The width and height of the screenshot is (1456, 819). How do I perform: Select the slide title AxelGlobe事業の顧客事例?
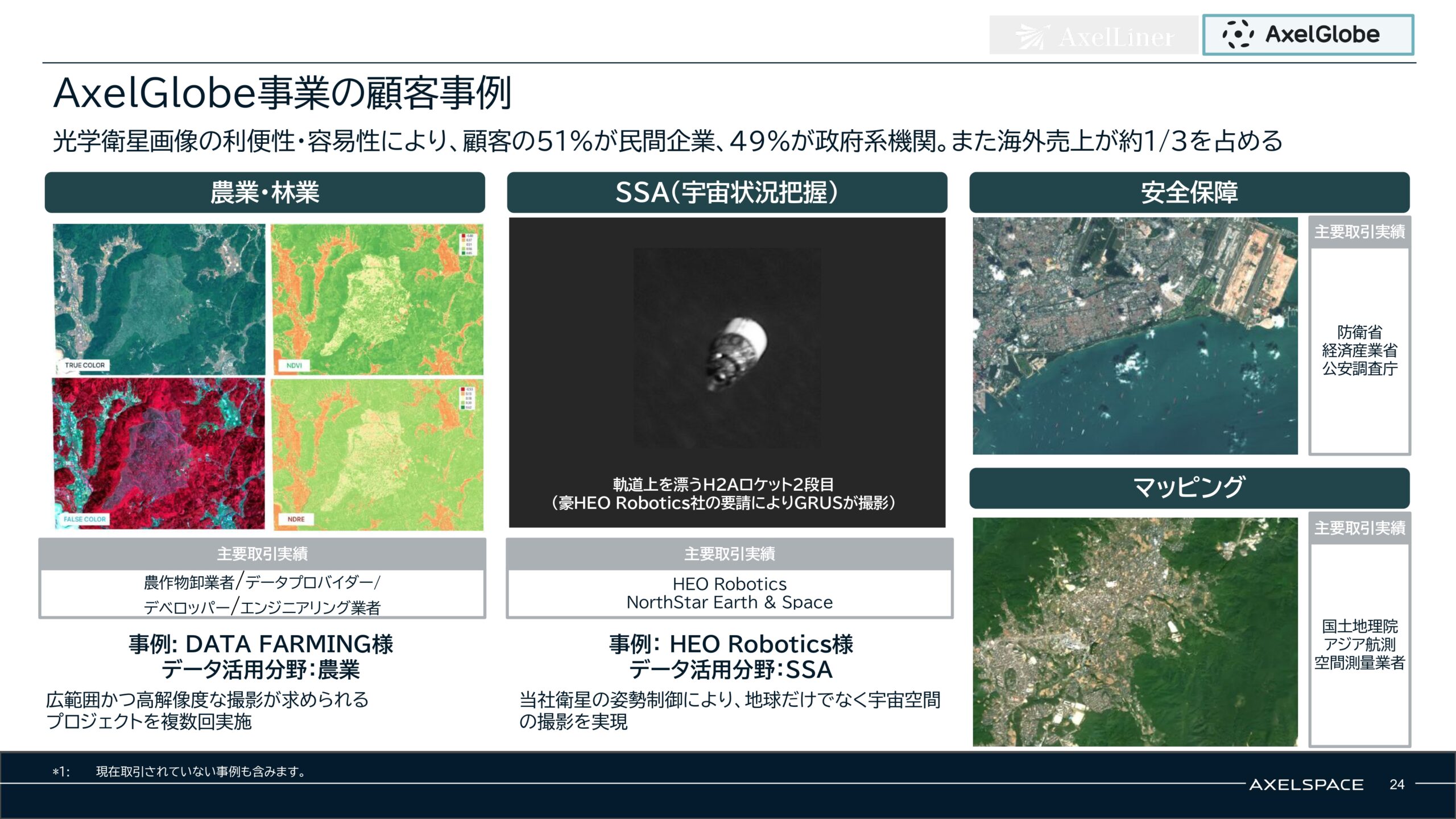(283, 93)
